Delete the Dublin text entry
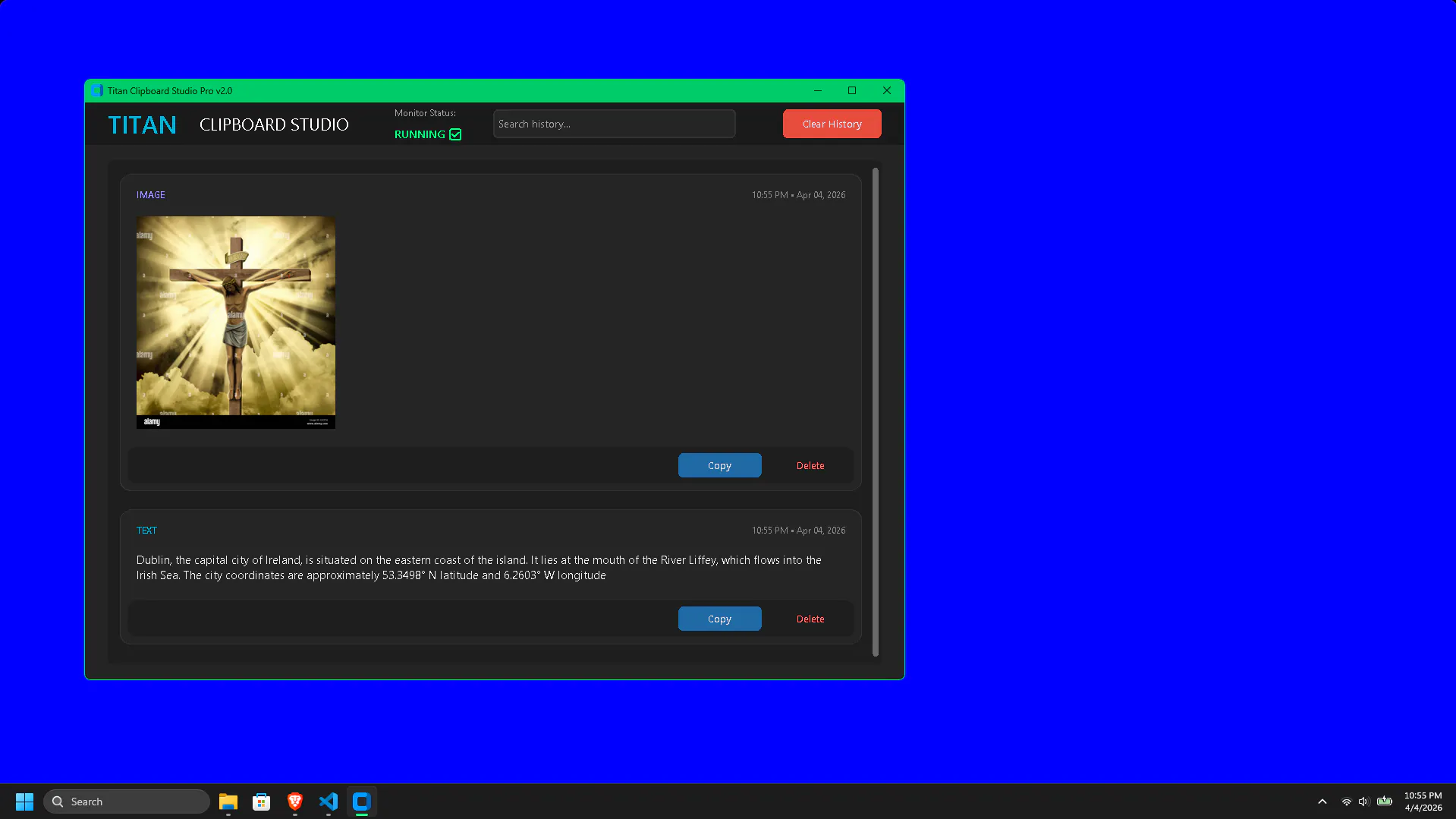The width and height of the screenshot is (1456, 819). tap(810, 619)
